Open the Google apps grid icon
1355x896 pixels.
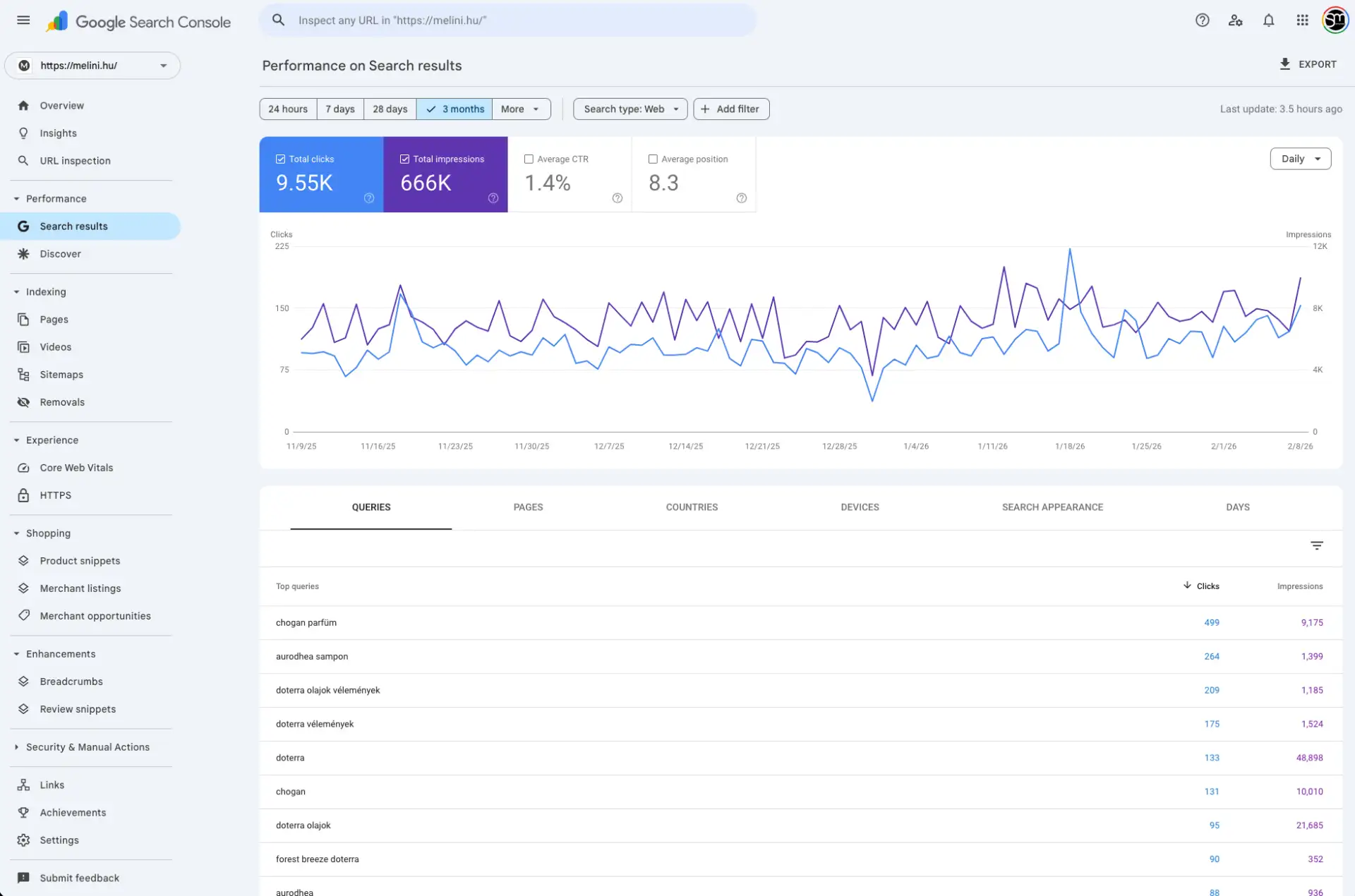tap(1302, 20)
